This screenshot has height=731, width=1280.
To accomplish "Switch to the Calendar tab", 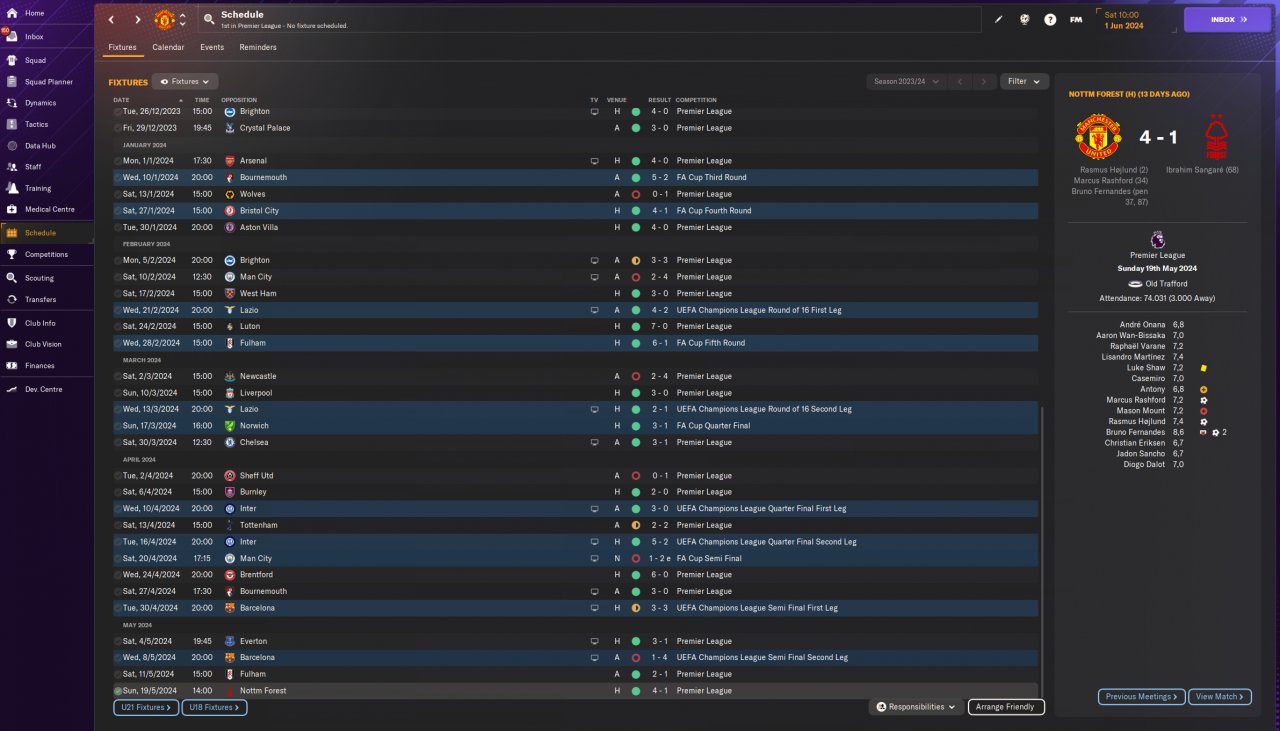I will 168,47.
